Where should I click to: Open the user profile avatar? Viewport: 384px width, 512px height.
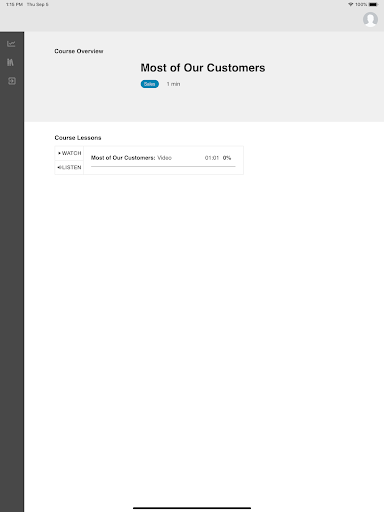[x=370, y=20]
